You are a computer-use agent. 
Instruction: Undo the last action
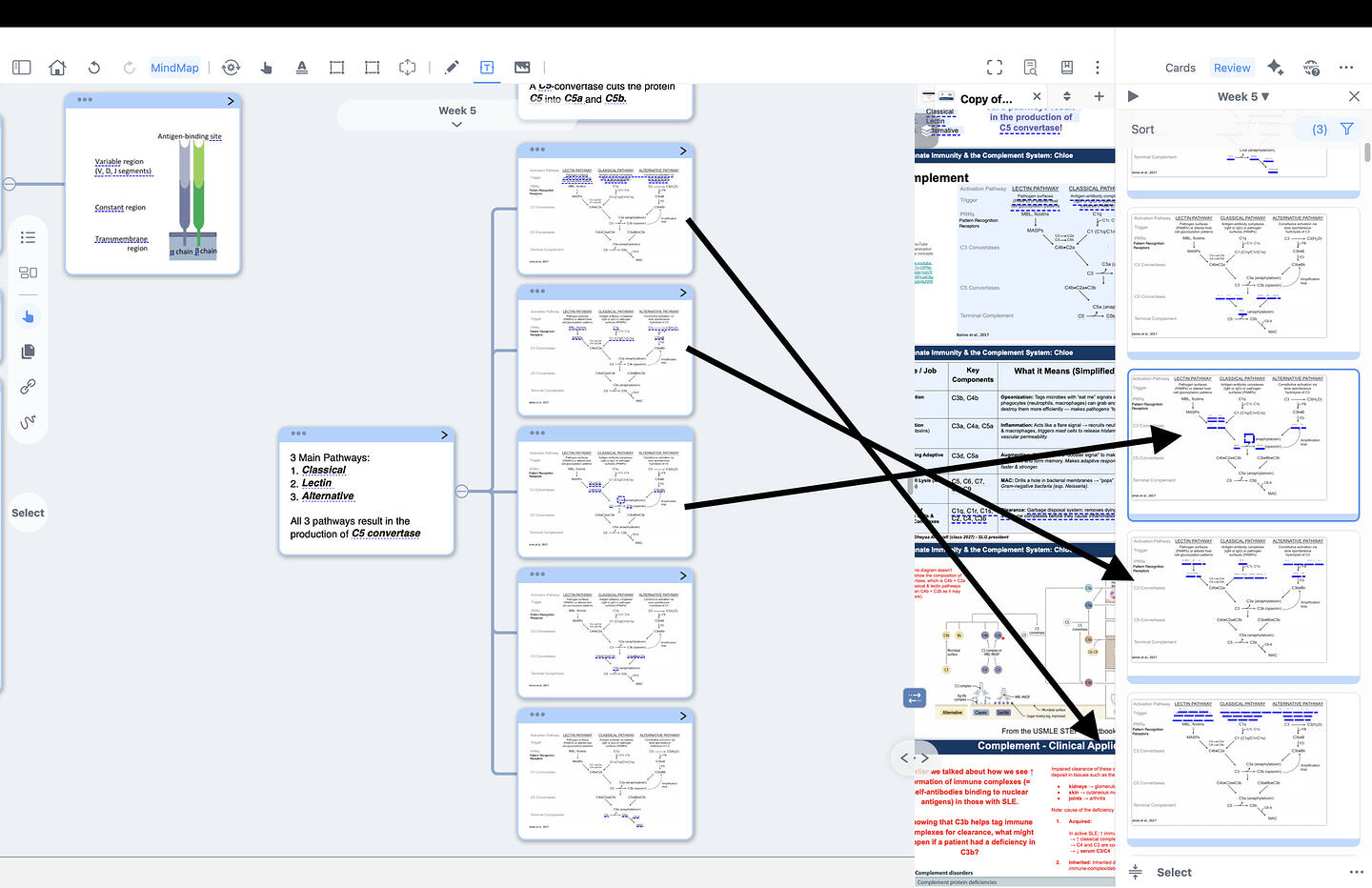tap(93, 68)
